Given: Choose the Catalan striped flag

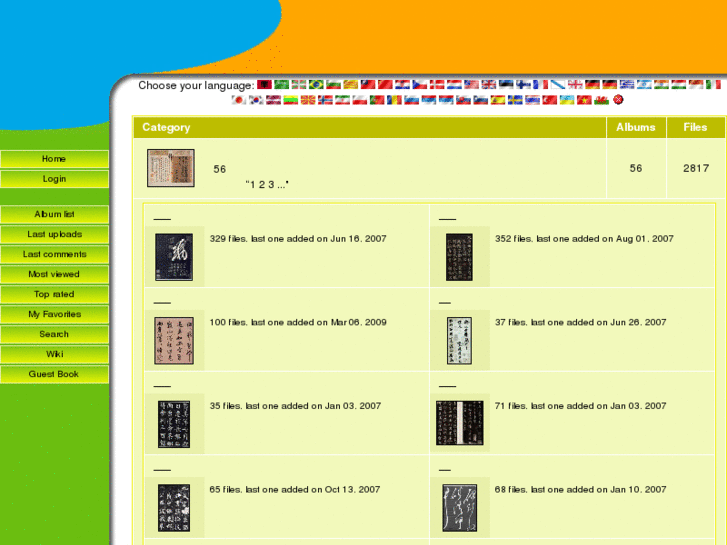Looking at the screenshot, I should coord(351,84).
